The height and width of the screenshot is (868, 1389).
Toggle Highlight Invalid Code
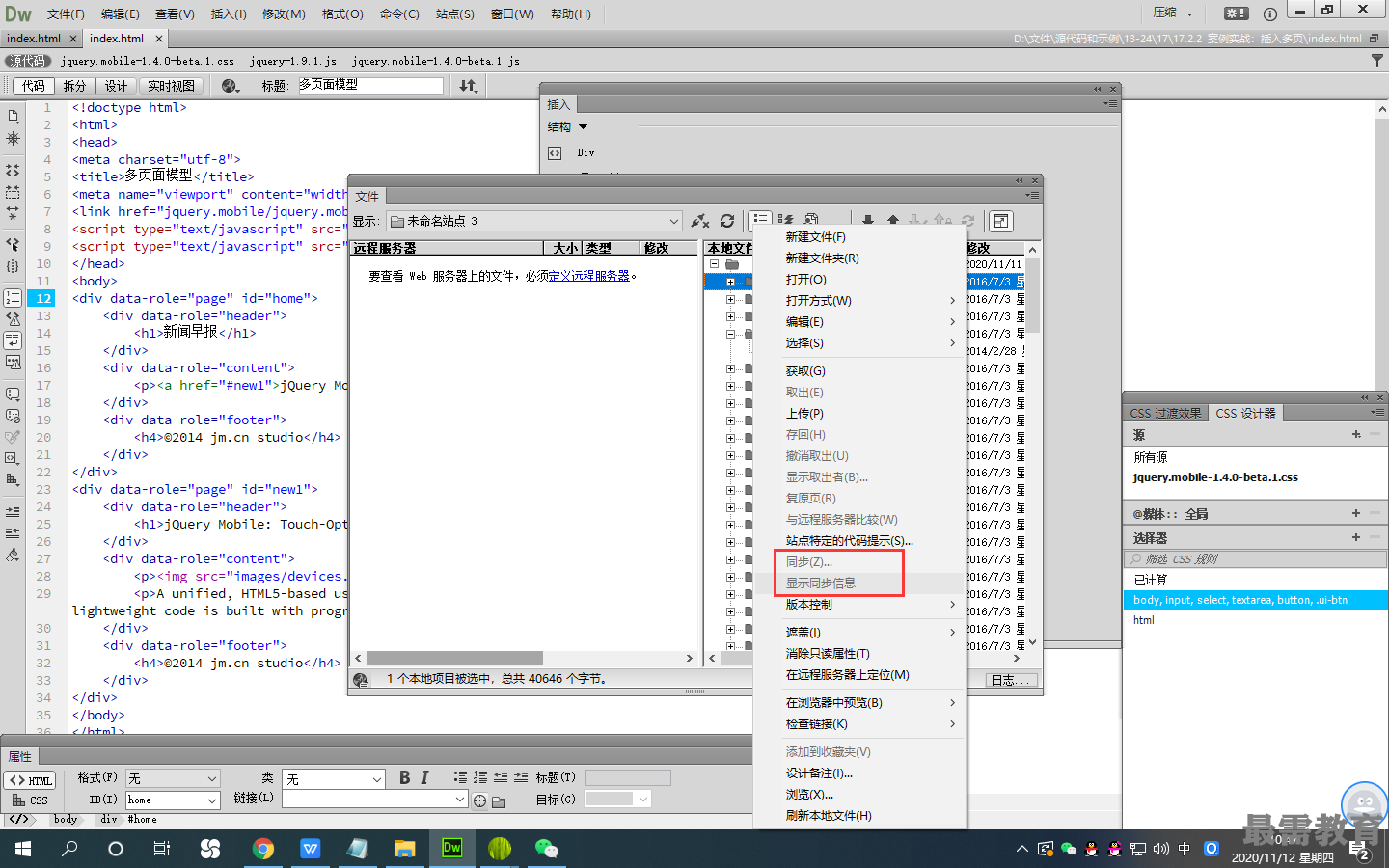[x=13, y=319]
